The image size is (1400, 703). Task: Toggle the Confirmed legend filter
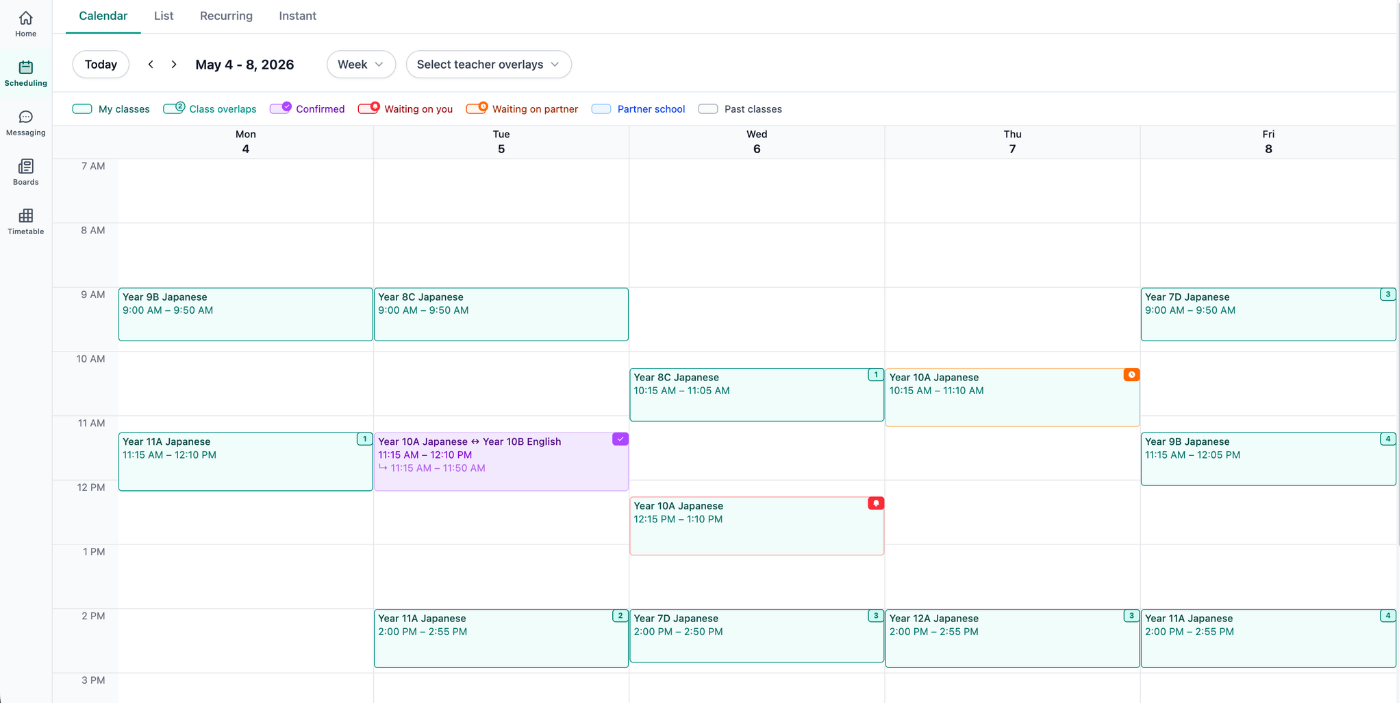pyautogui.click(x=307, y=109)
